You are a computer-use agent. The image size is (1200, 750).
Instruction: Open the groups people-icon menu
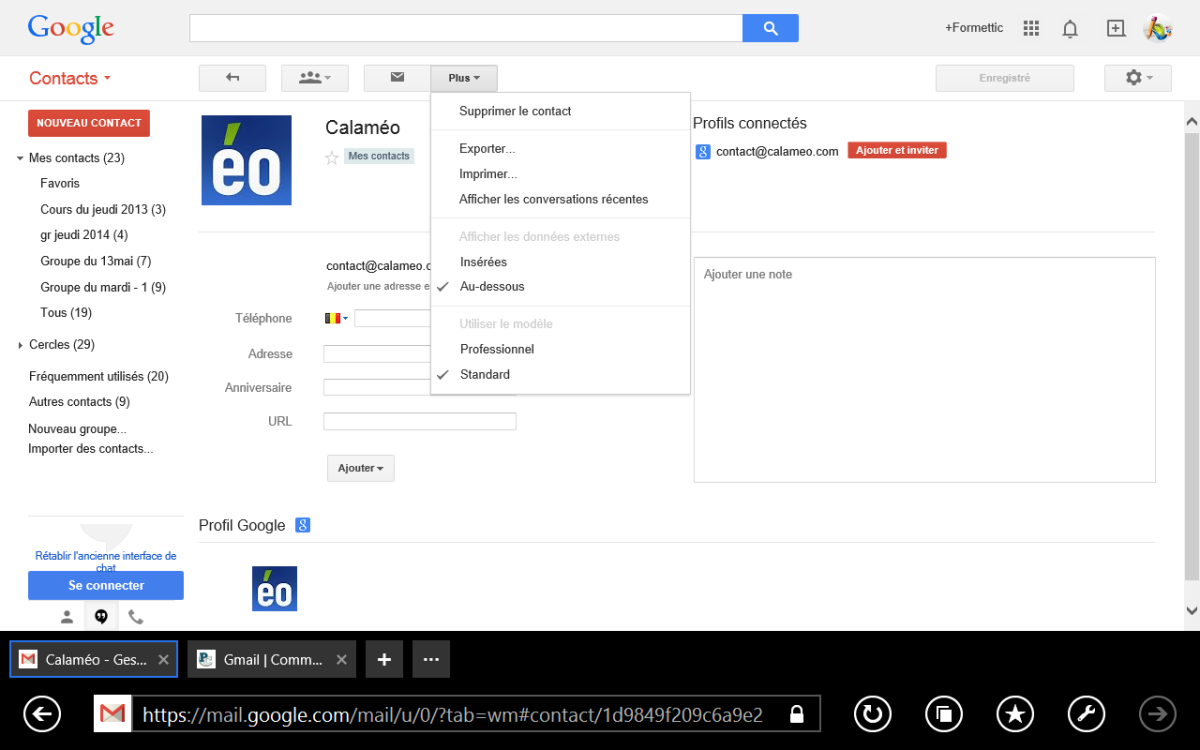(x=314, y=78)
